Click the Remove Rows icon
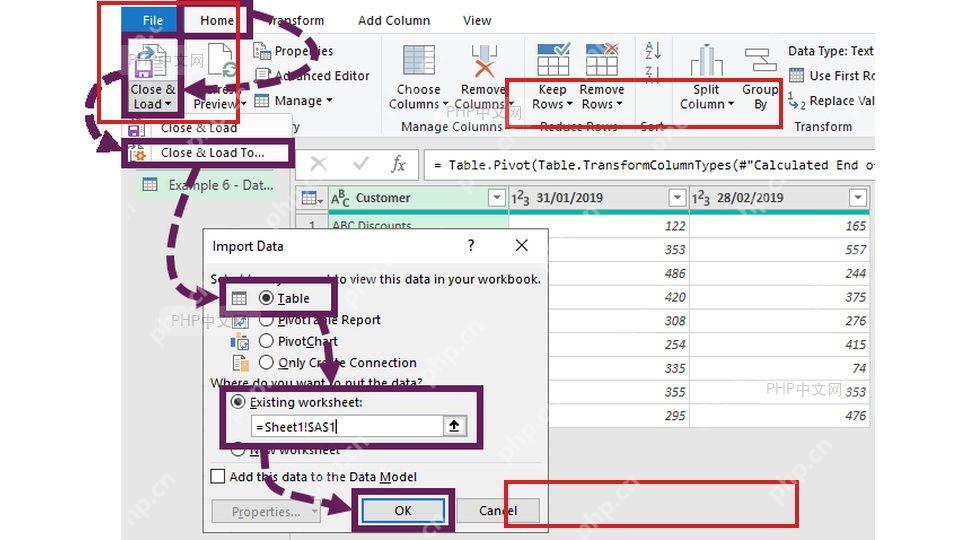This screenshot has height=540, width=960. point(602,59)
